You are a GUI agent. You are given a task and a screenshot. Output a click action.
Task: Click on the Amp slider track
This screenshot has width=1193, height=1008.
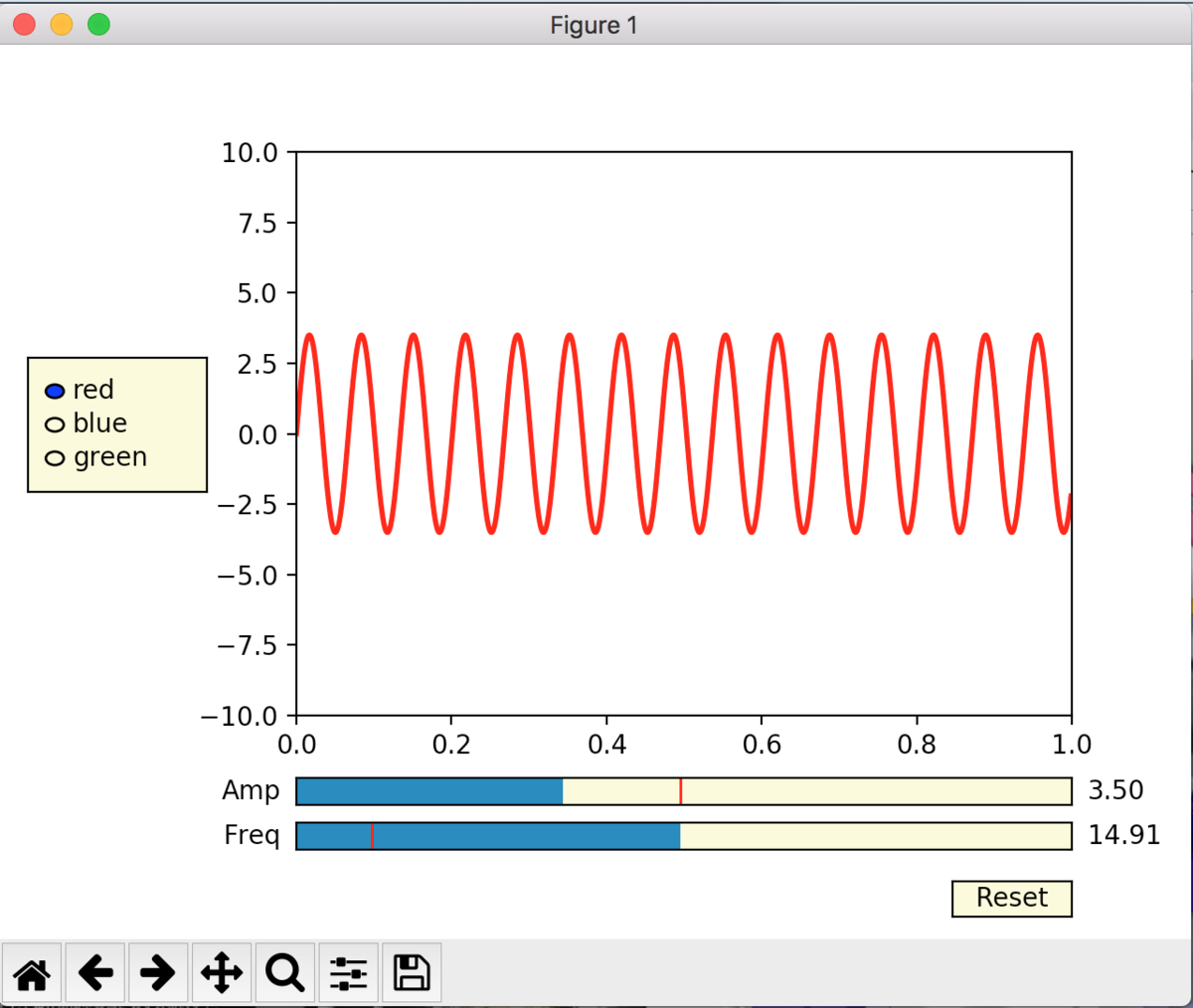[x=684, y=791]
